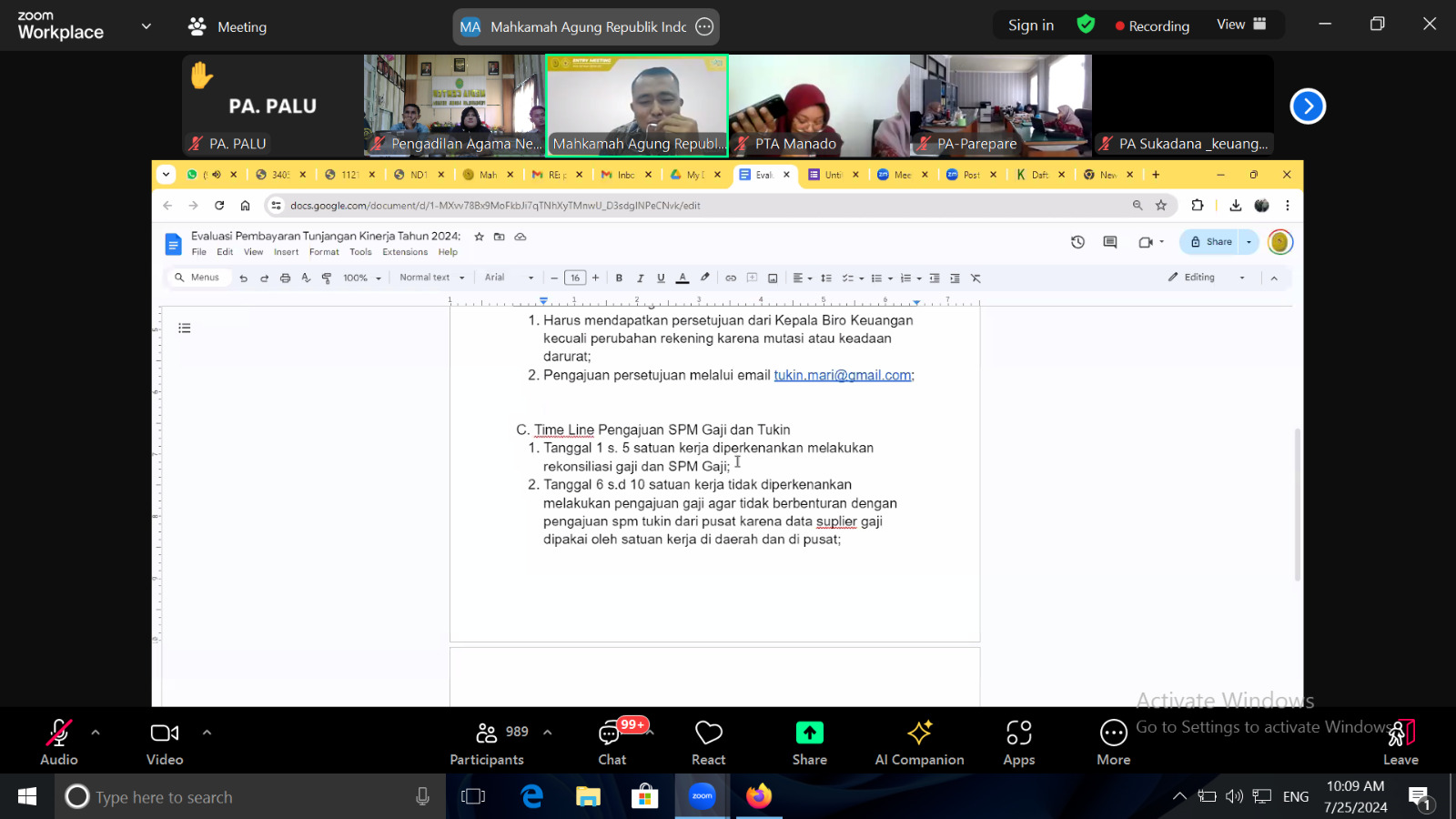Open the AI Companion in Zoom
Screen dimensions: 1456x819
[x=919, y=743]
